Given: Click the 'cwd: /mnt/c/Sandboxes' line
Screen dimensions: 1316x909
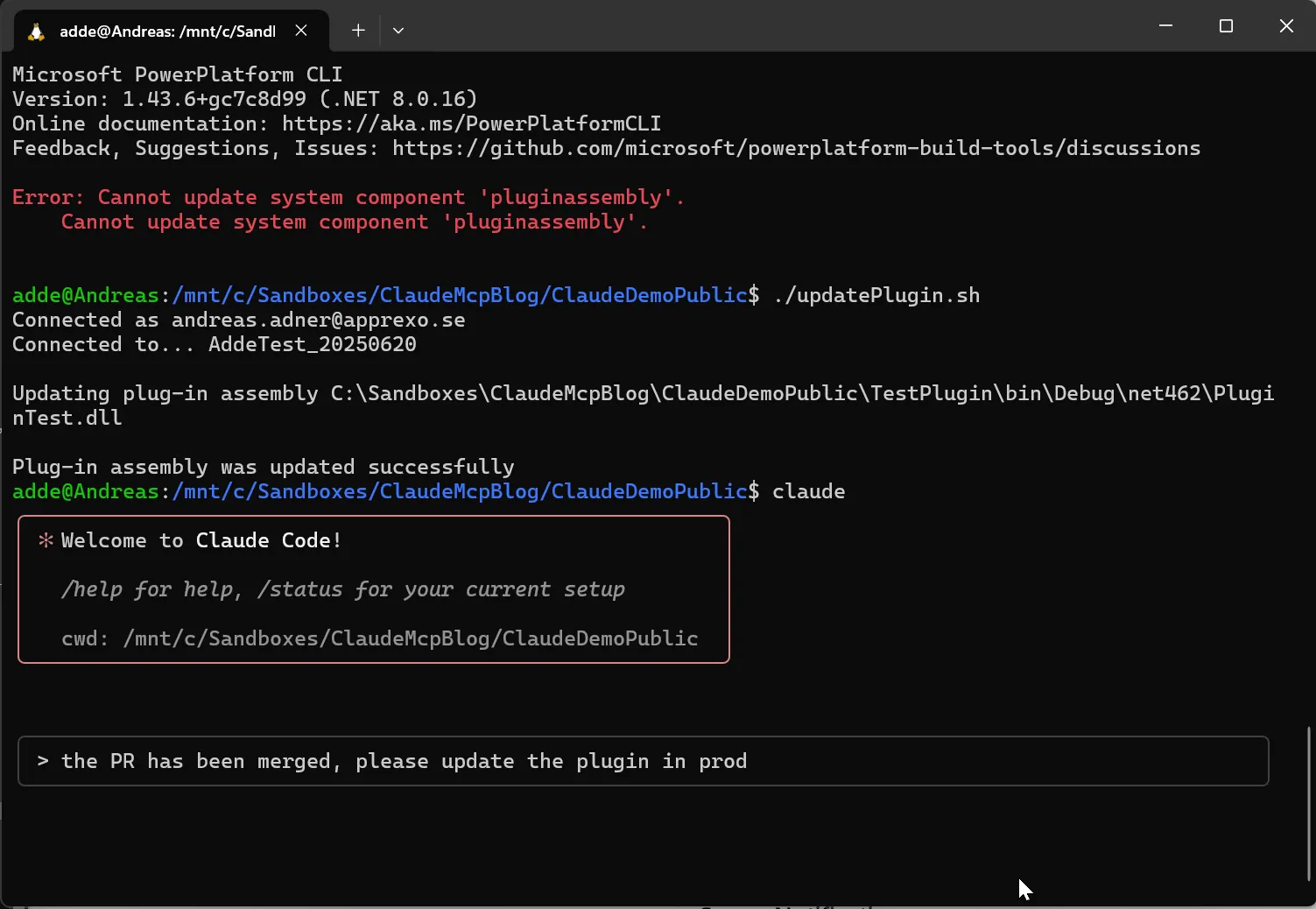Looking at the screenshot, I should pos(380,638).
